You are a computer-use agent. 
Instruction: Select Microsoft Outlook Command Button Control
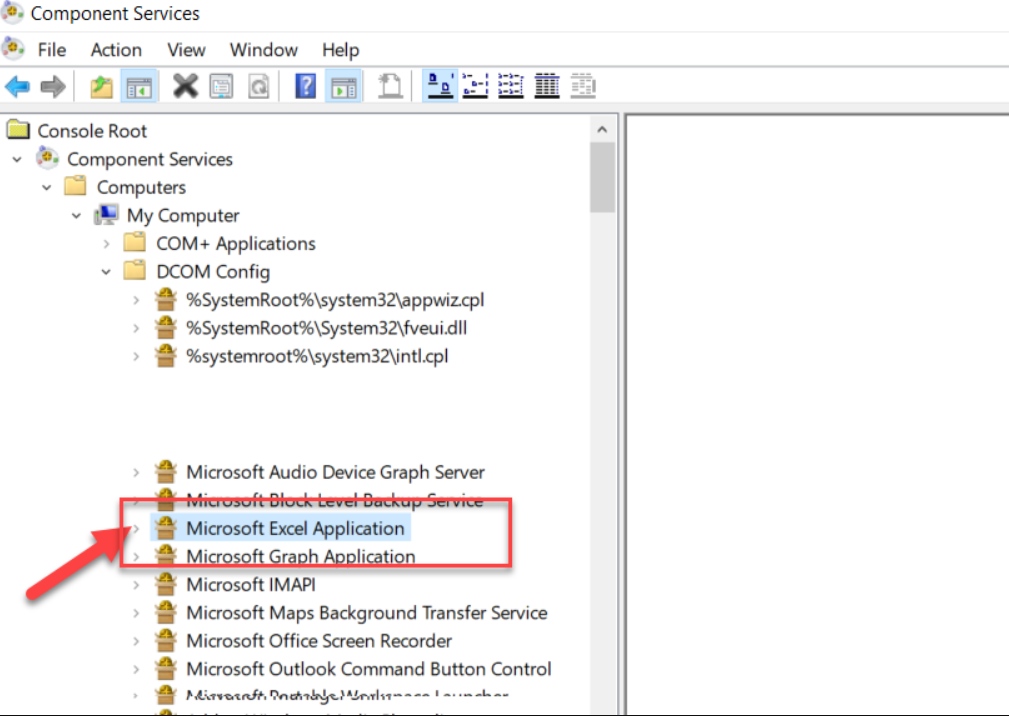pyautogui.click(x=369, y=670)
